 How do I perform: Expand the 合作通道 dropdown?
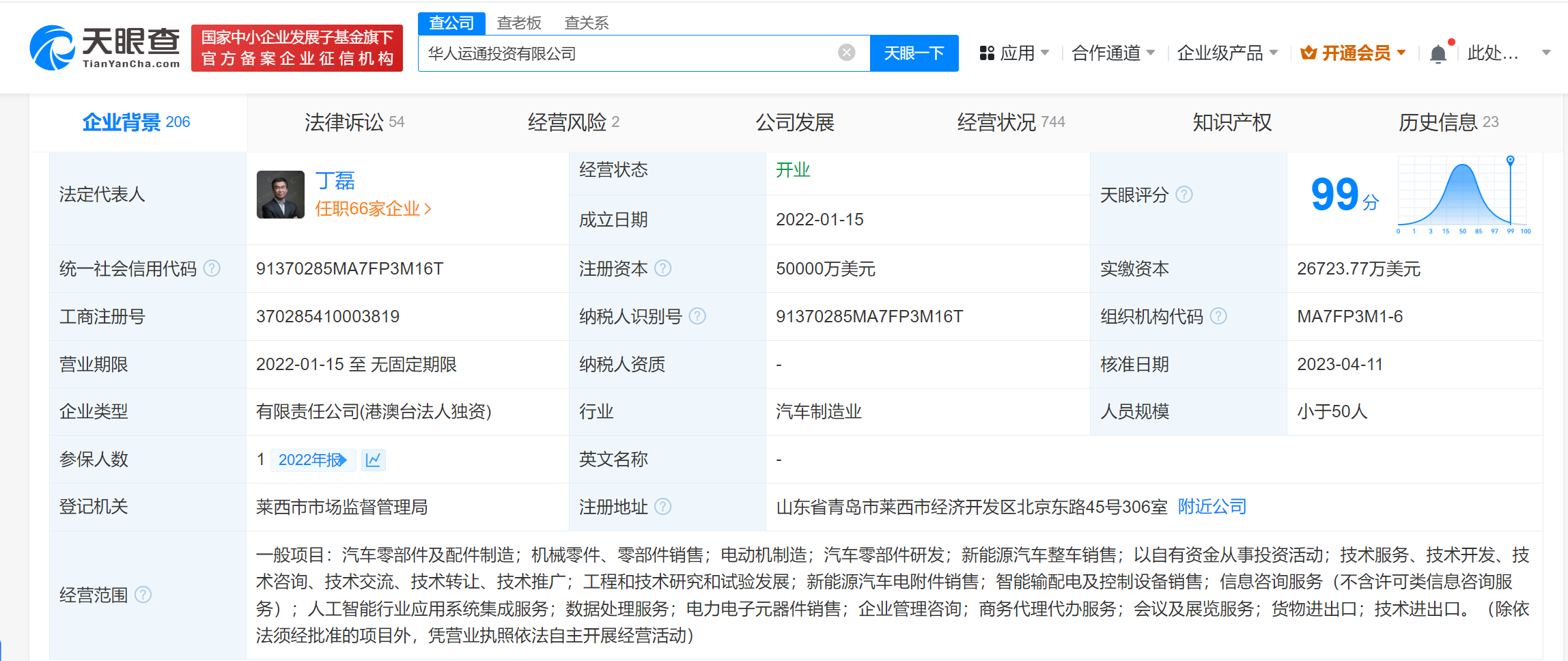coord(1112,53)
